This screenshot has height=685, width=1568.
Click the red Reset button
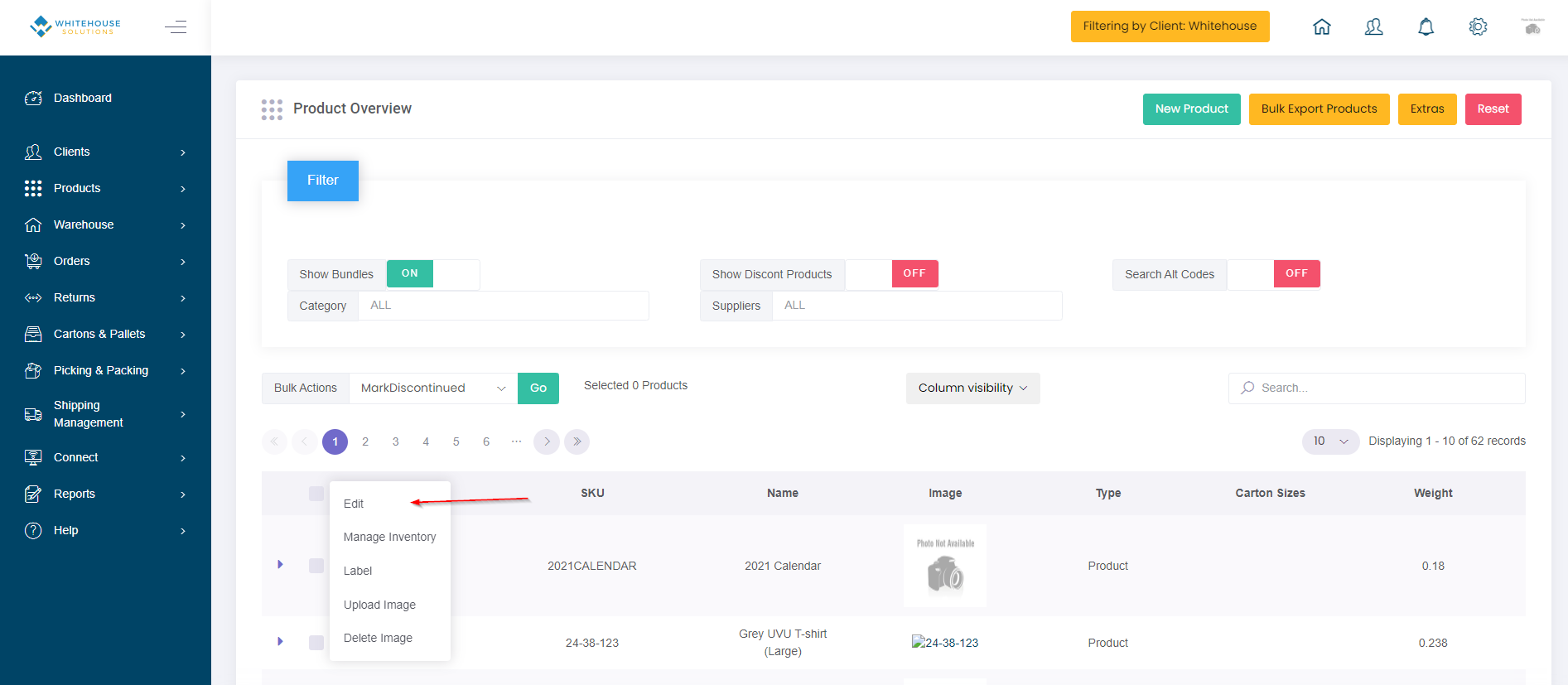1493,109
